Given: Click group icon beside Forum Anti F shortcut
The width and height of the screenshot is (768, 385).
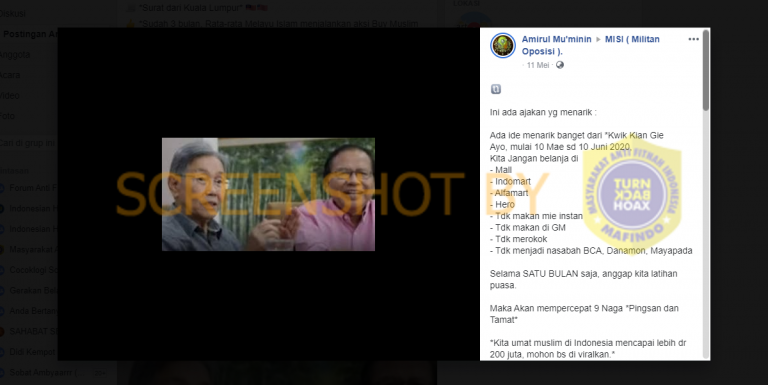Looking at the screenshot, I should pyautogui.click(x=1, y=188).
